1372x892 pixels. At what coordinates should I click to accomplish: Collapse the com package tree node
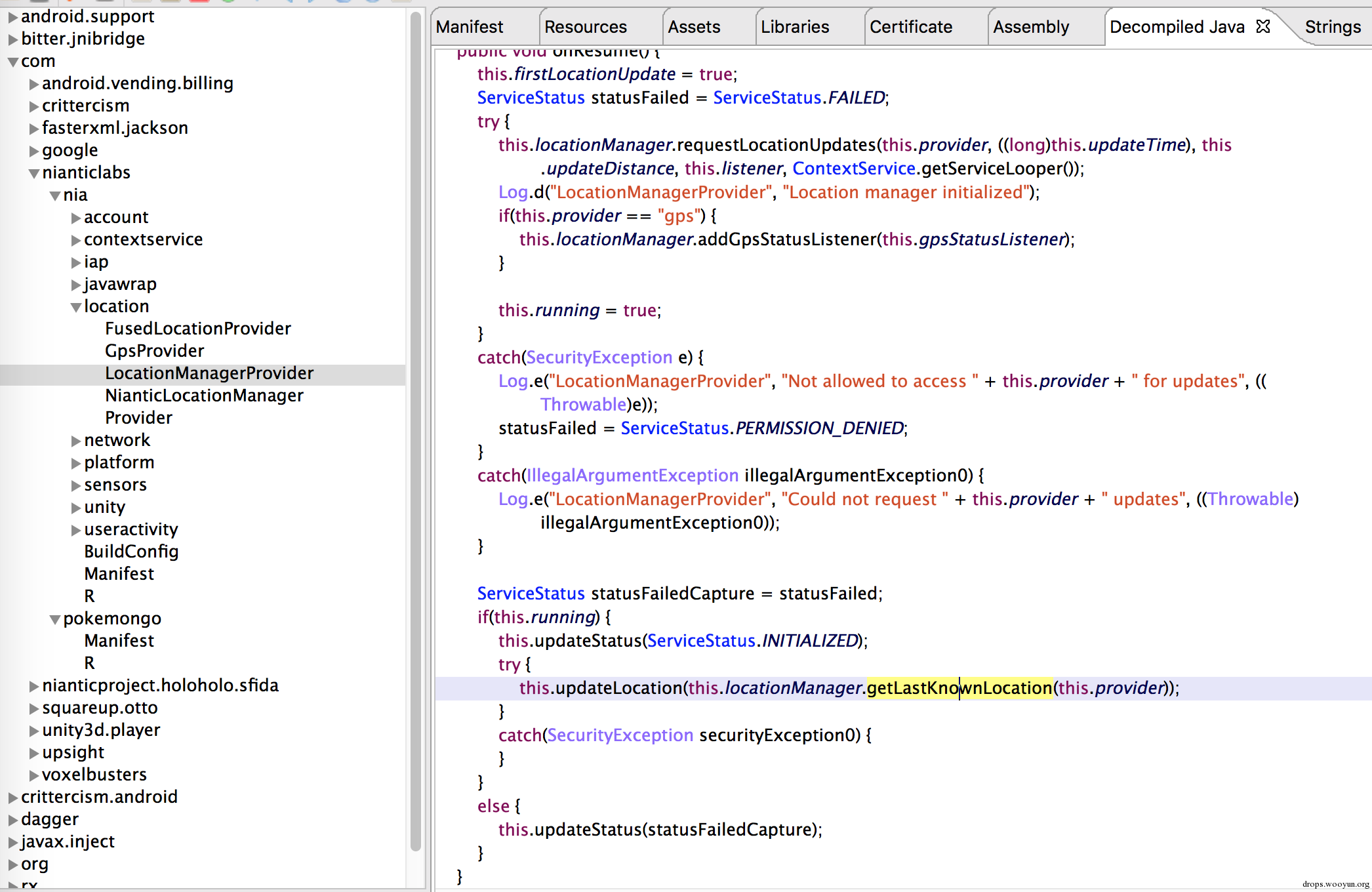coord(12,62)
